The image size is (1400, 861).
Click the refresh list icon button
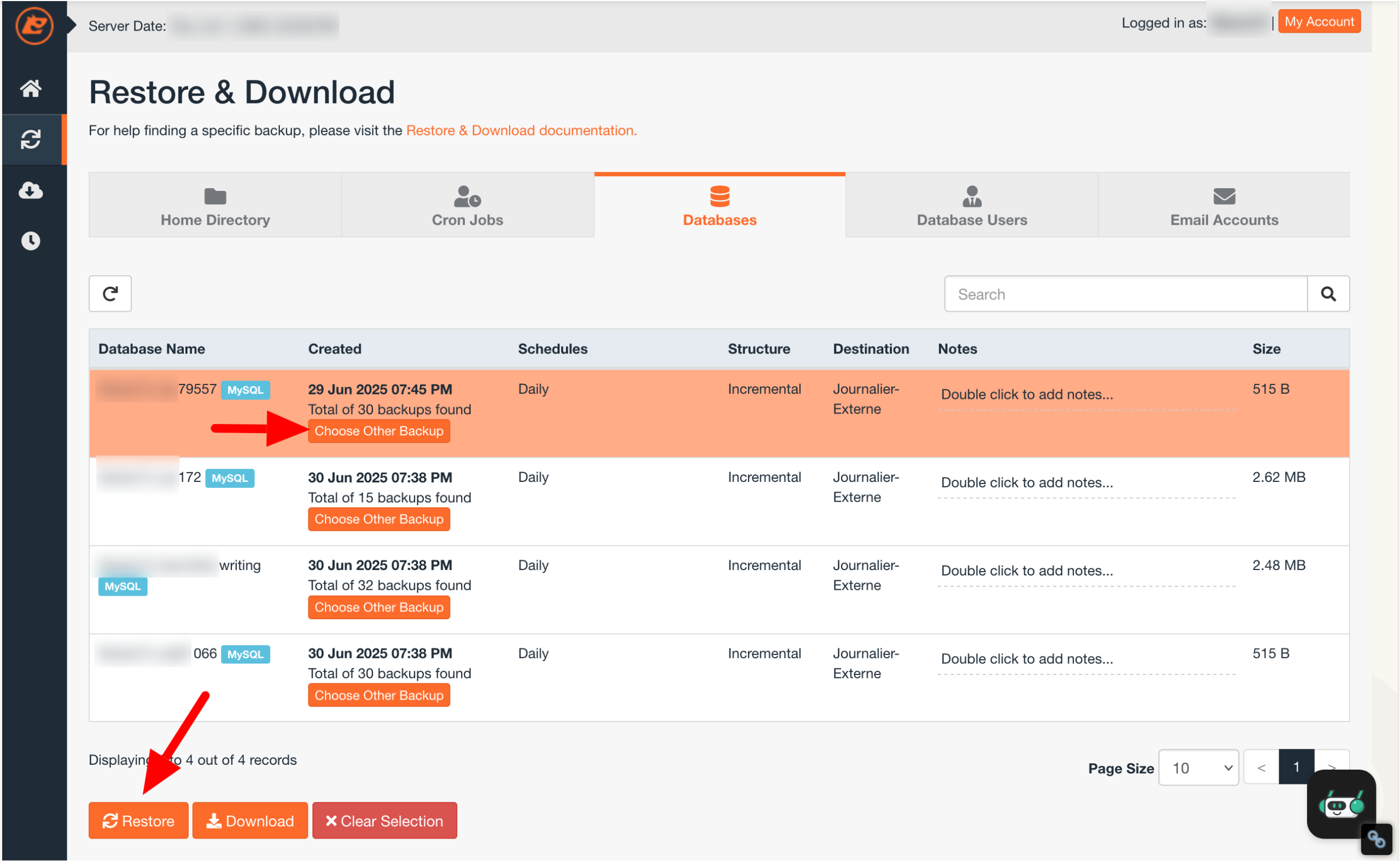click(110, 294)
